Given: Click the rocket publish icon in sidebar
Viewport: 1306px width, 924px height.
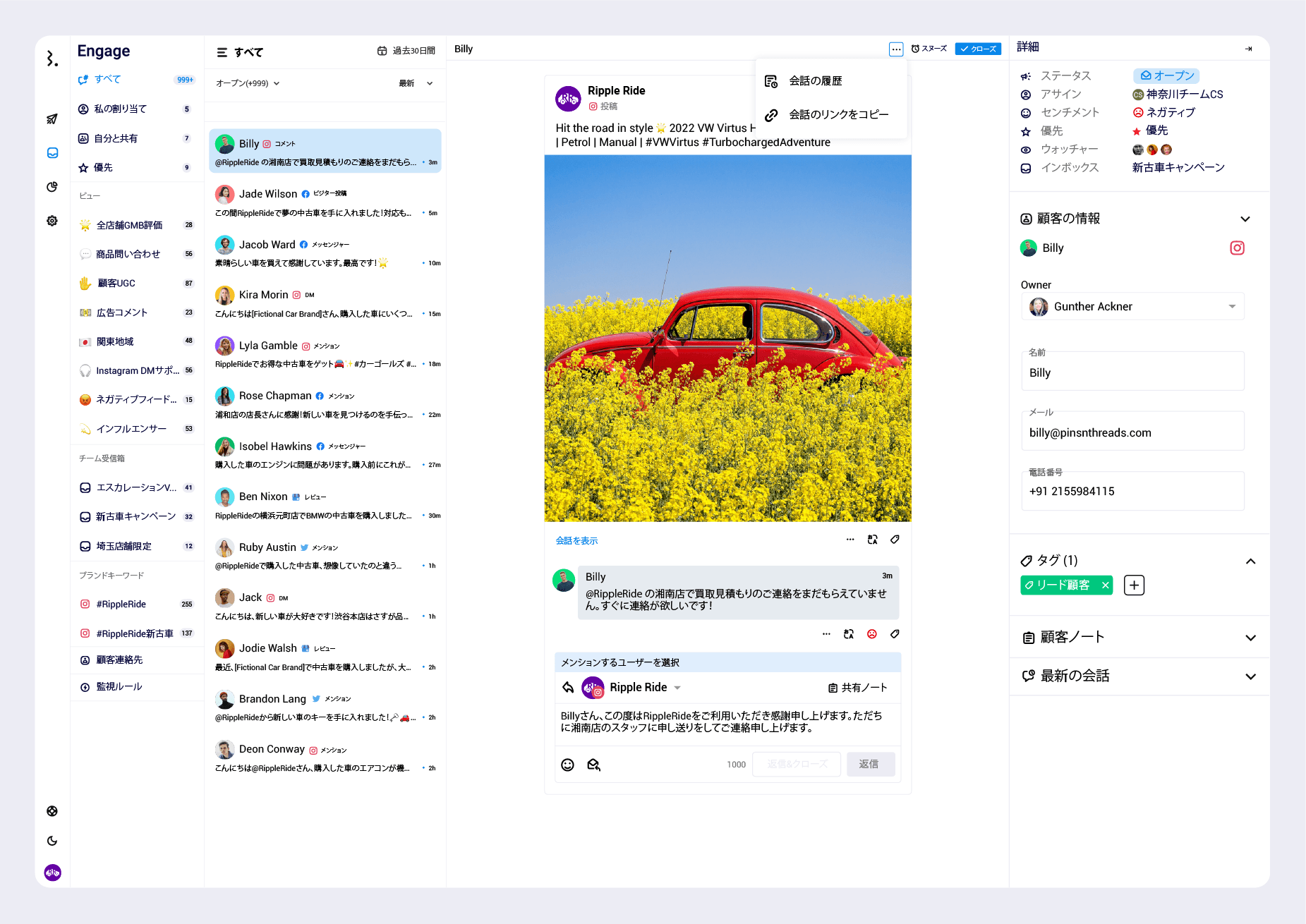Looking at the screenshot, I should (52, 118).
